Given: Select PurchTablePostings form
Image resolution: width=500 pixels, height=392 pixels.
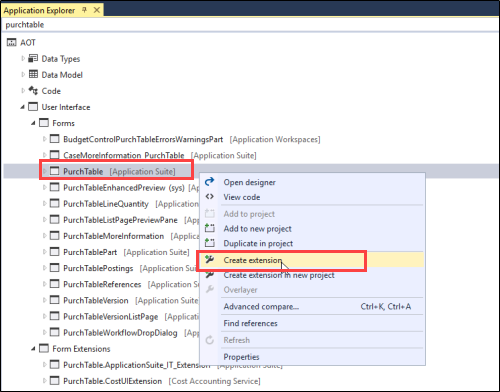Looking at the screenshot, I should click(98, 268).
